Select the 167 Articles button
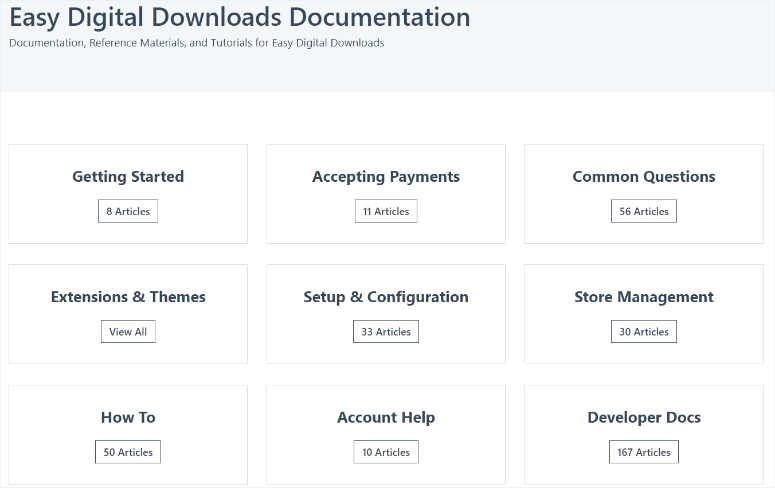The width and height of the screenshot is (775, 488). [x=644, y=452]
